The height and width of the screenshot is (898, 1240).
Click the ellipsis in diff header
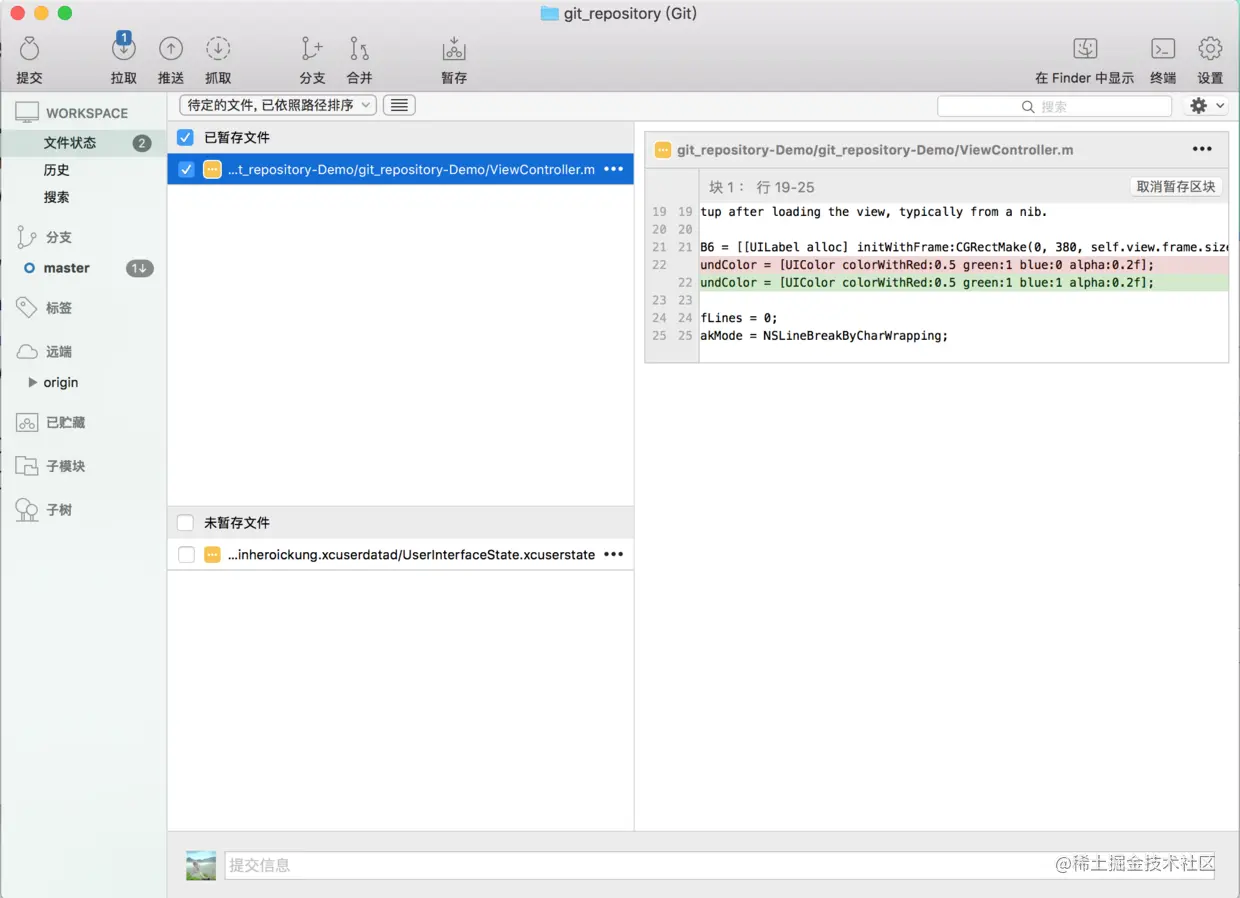(x=1202, y=149)
